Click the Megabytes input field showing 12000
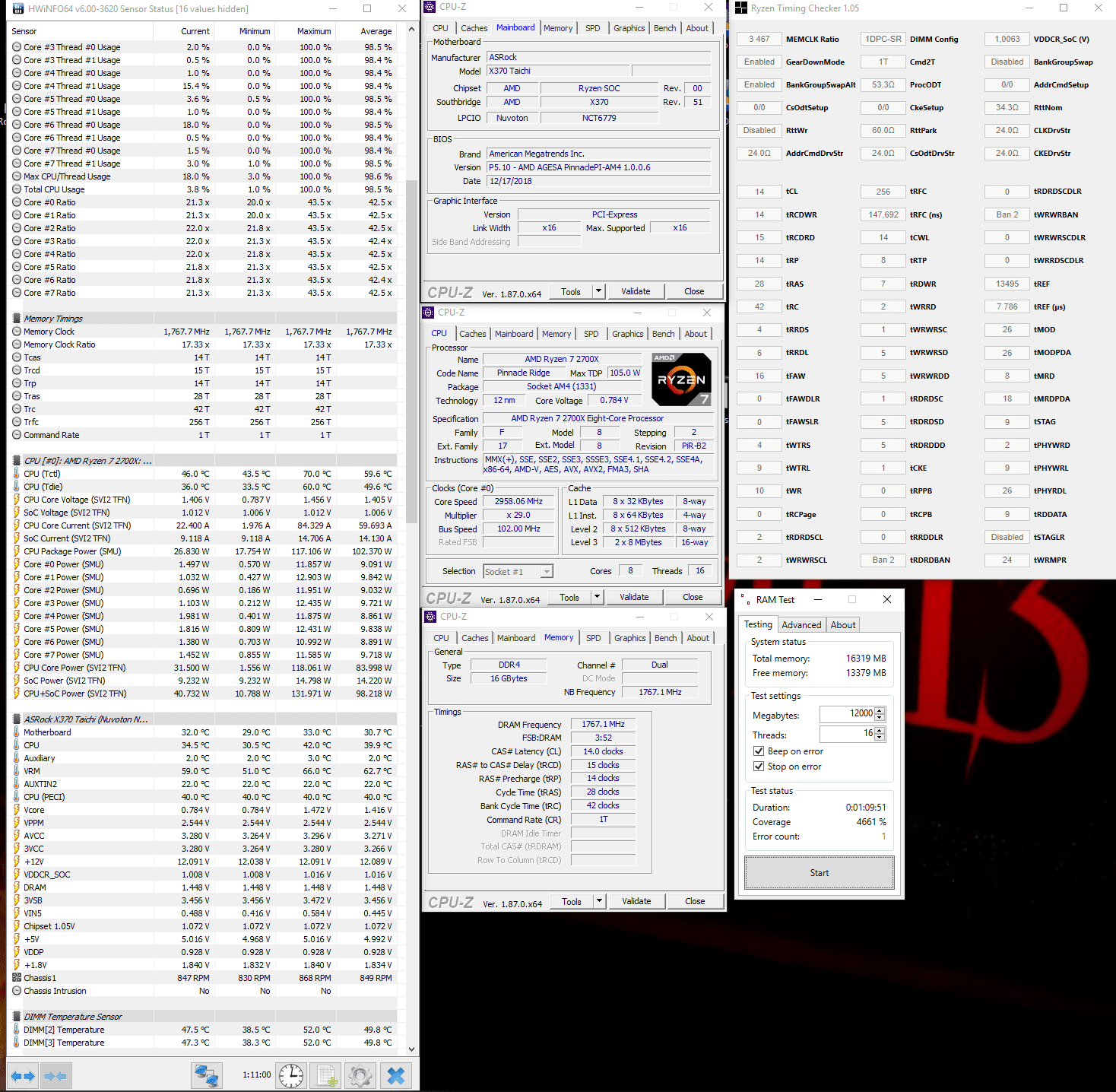1116x1092 pixels. (x=847, y=714)
